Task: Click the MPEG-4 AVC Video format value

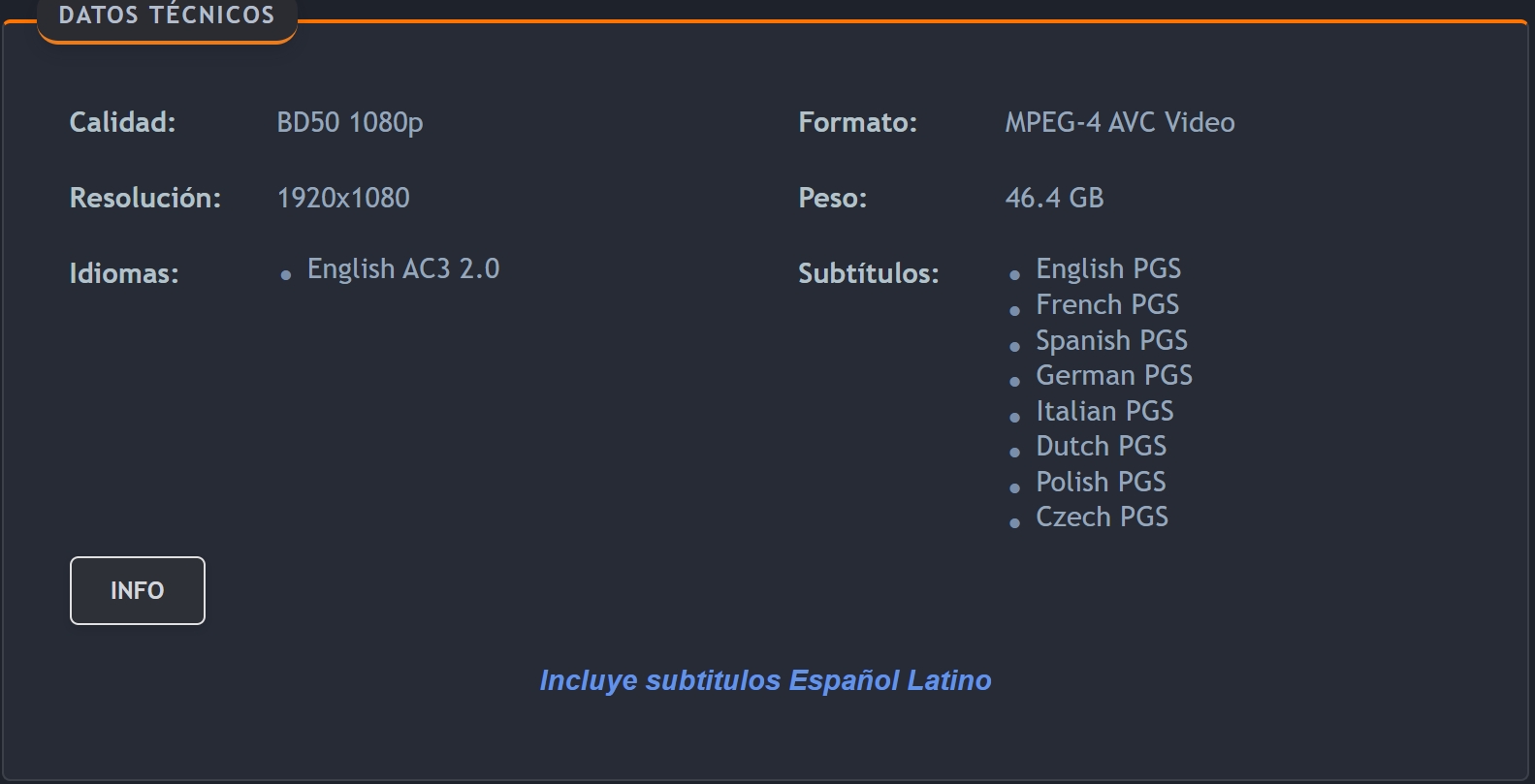Action: (x=1120, y=122)
